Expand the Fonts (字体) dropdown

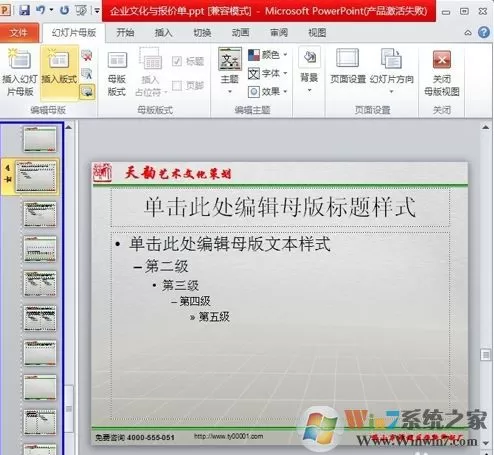click(267, 73)
